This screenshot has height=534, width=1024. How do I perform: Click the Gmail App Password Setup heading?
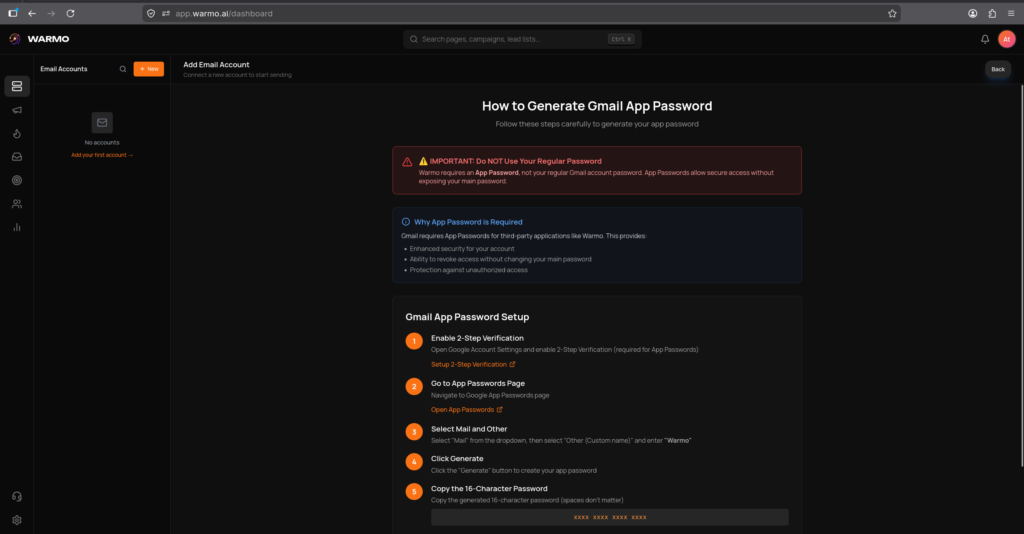click(x=467, y=317)
